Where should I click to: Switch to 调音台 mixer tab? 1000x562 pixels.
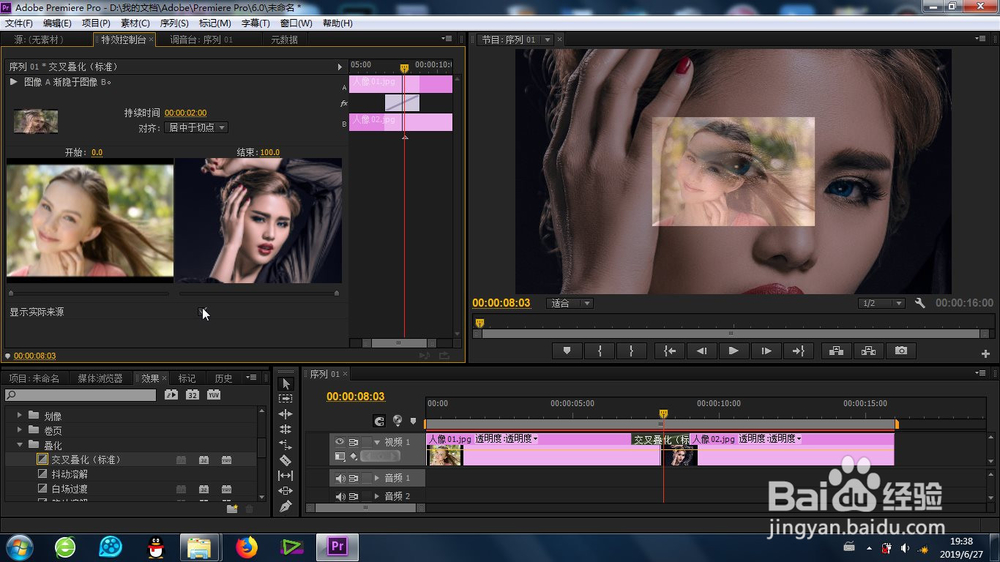[x=202, y=40]
